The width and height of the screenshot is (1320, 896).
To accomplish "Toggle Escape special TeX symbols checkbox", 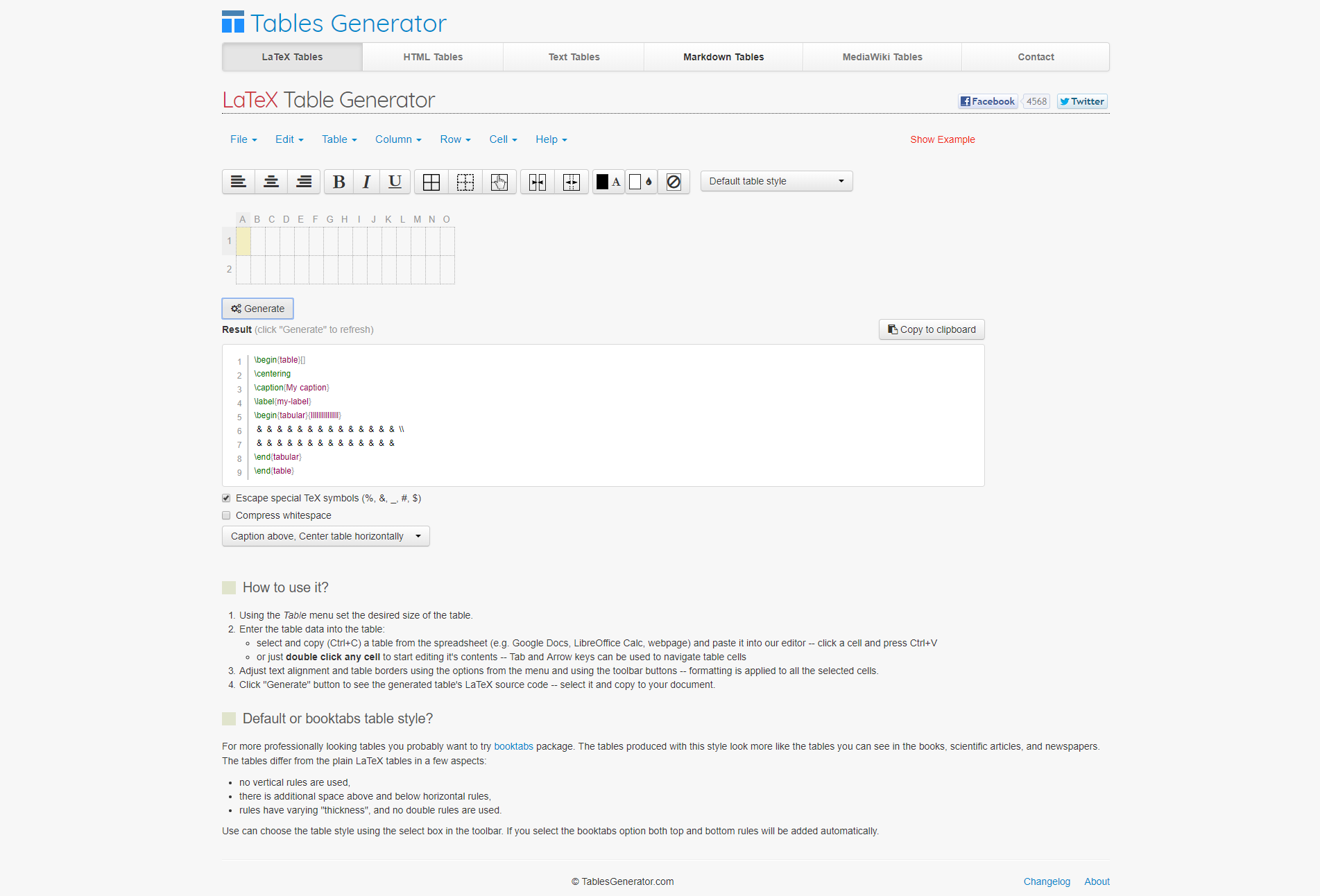I will 226,498.
